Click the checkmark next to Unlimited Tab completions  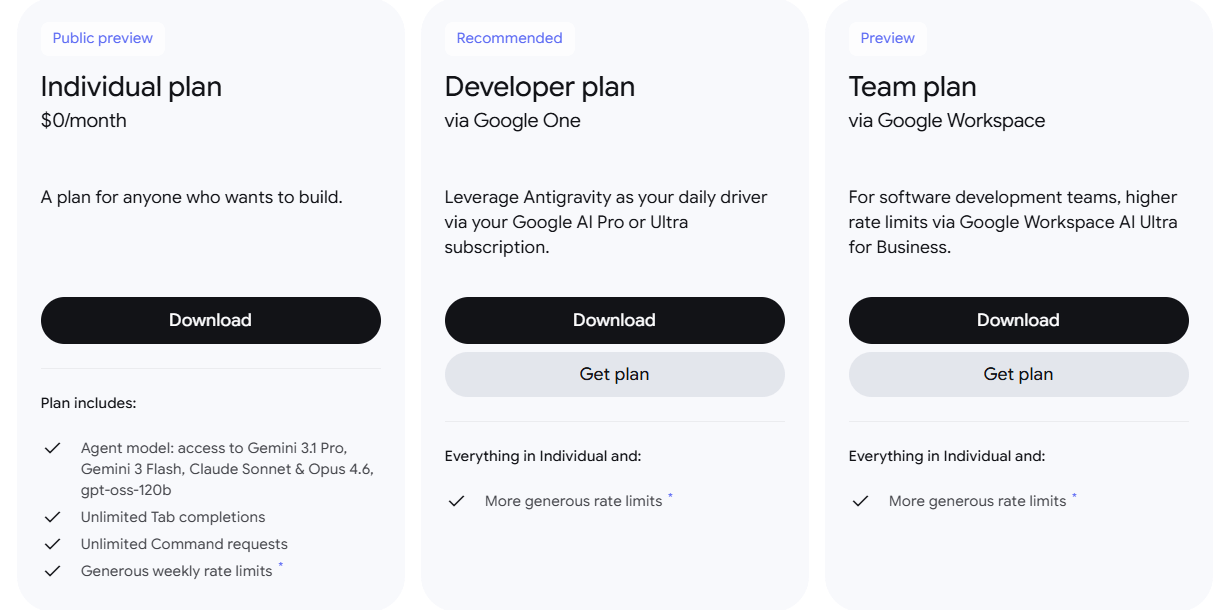tap(53, 517)
